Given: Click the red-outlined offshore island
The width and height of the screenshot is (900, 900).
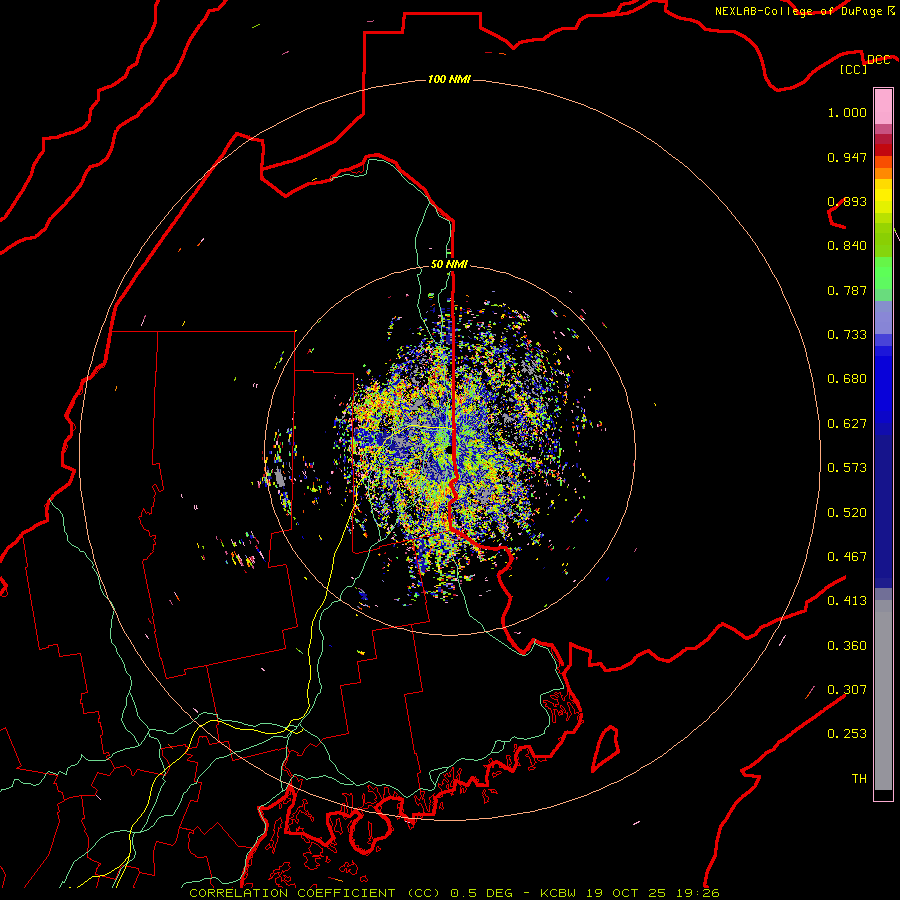Looking at the screenshot, I should (x=606, y=748).
